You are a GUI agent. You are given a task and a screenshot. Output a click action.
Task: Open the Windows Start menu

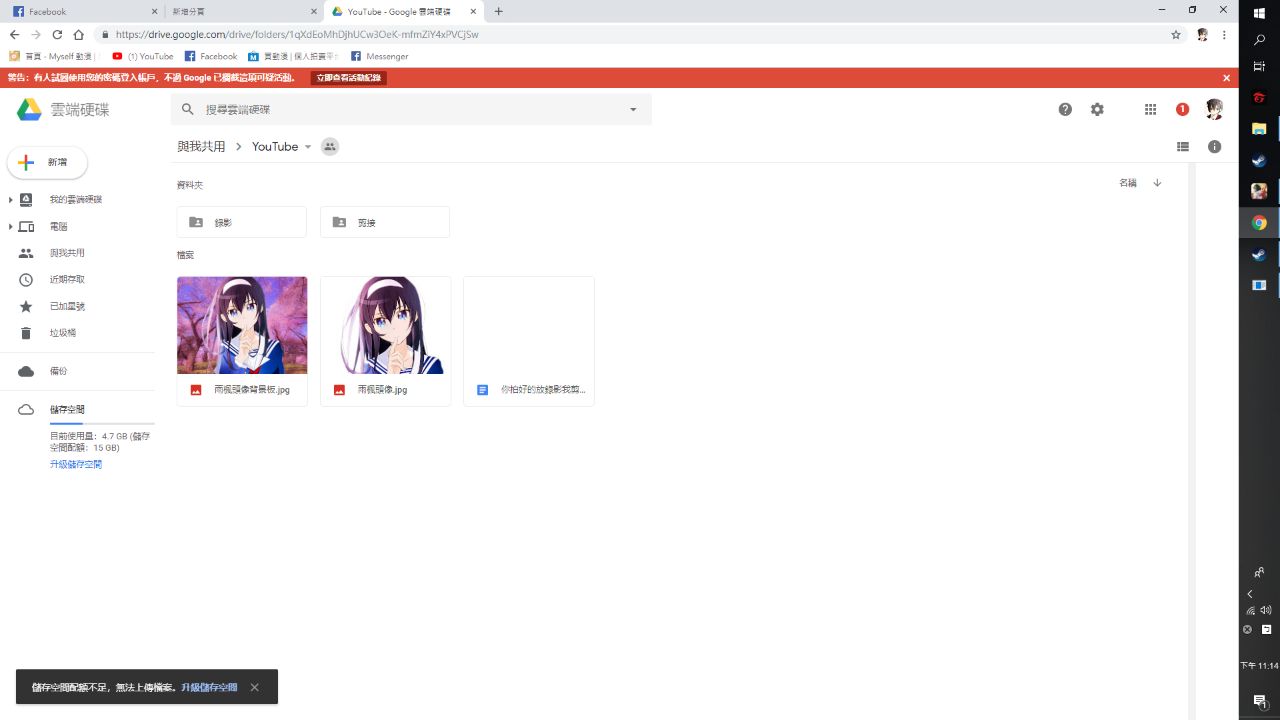coord(1260,13)
